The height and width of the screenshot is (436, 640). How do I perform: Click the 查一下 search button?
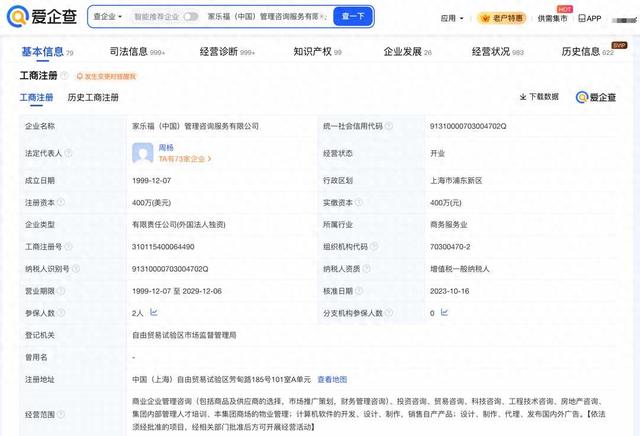coord(353,16)
